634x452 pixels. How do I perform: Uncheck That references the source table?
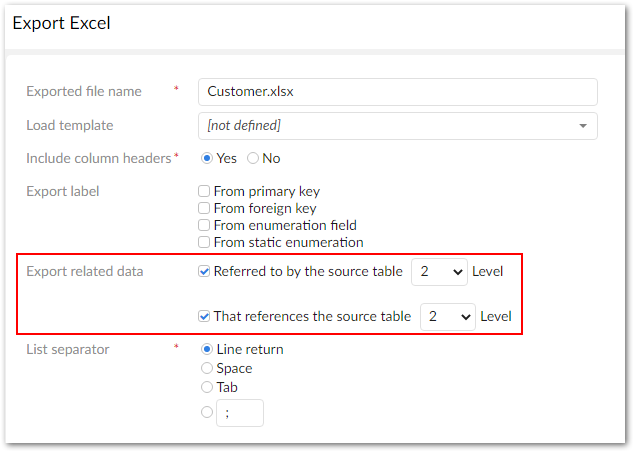click(x=204, y=316)
